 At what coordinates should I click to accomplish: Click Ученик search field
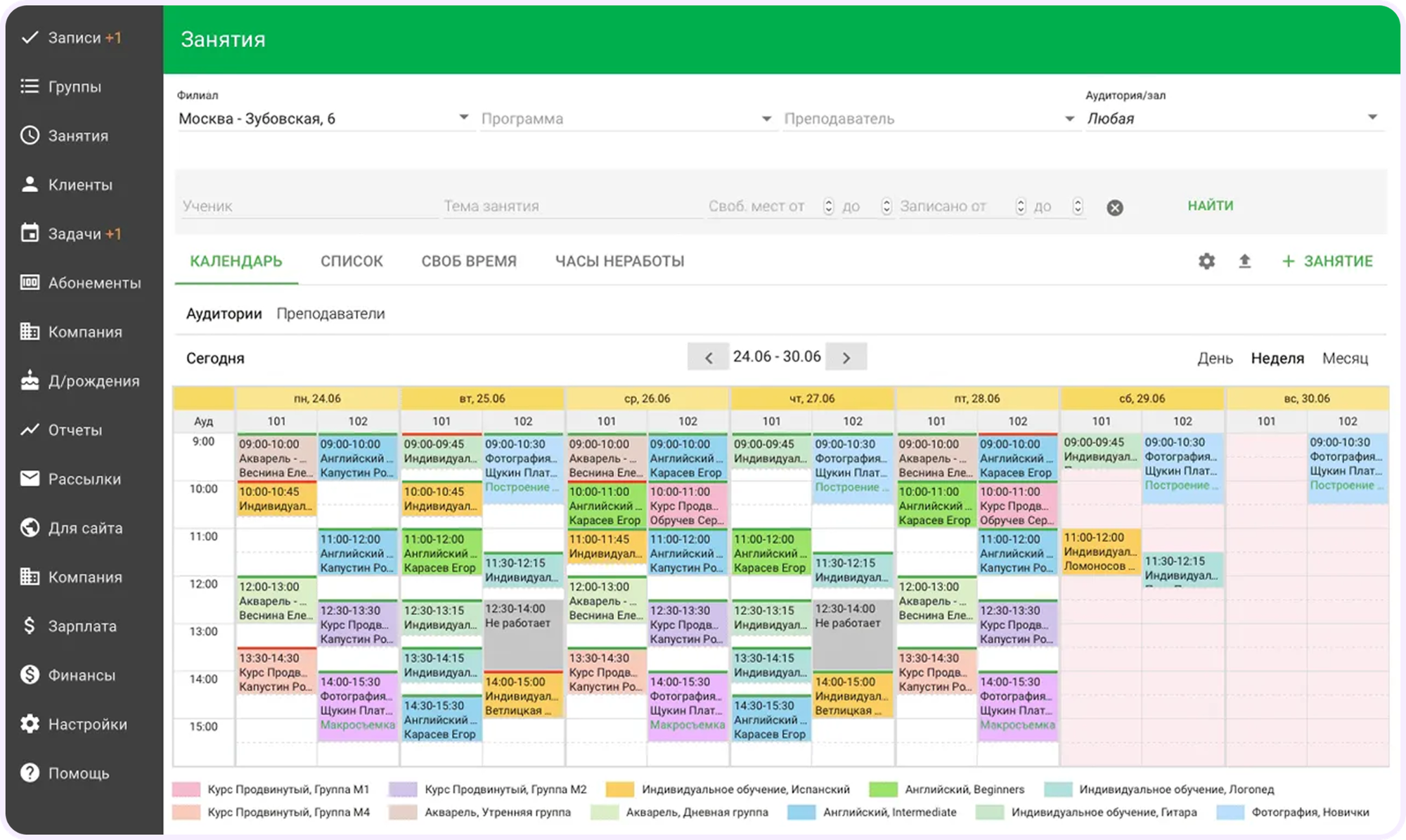(x=309, y=207)
